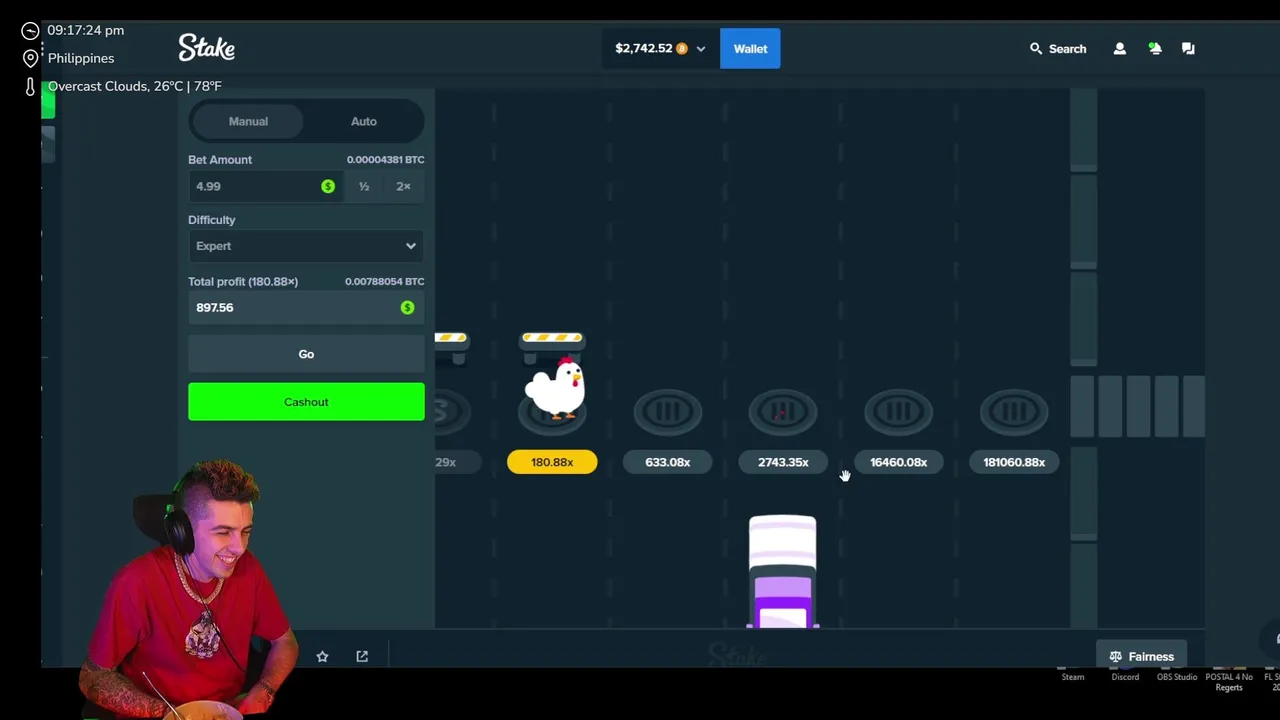Expand the balance currency dropdown
Image resolution: width=1280 pixels, height=720 pixels.
tap(700, 49)
